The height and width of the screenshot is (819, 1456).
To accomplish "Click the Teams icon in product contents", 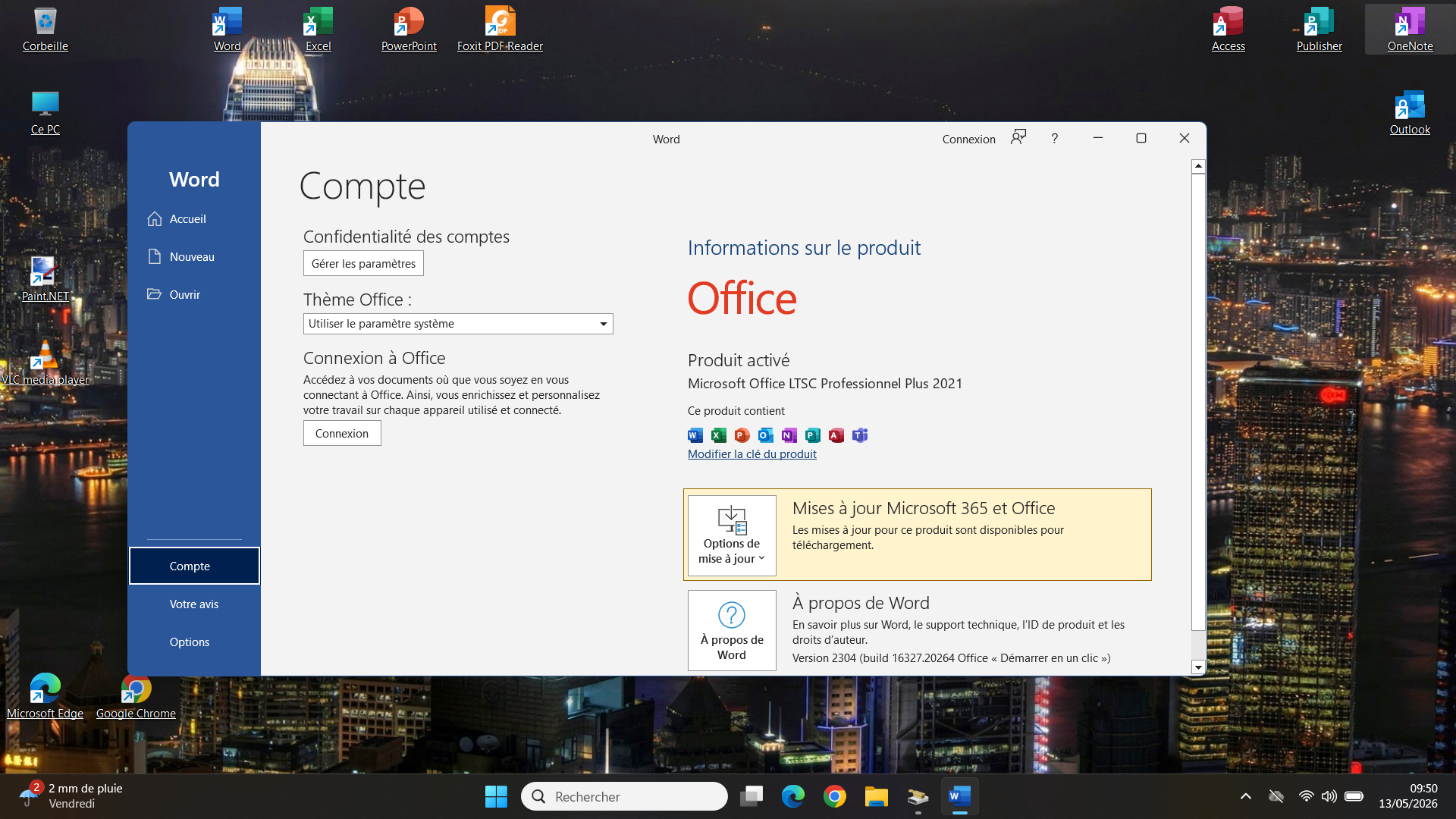I will coord(859,435).
